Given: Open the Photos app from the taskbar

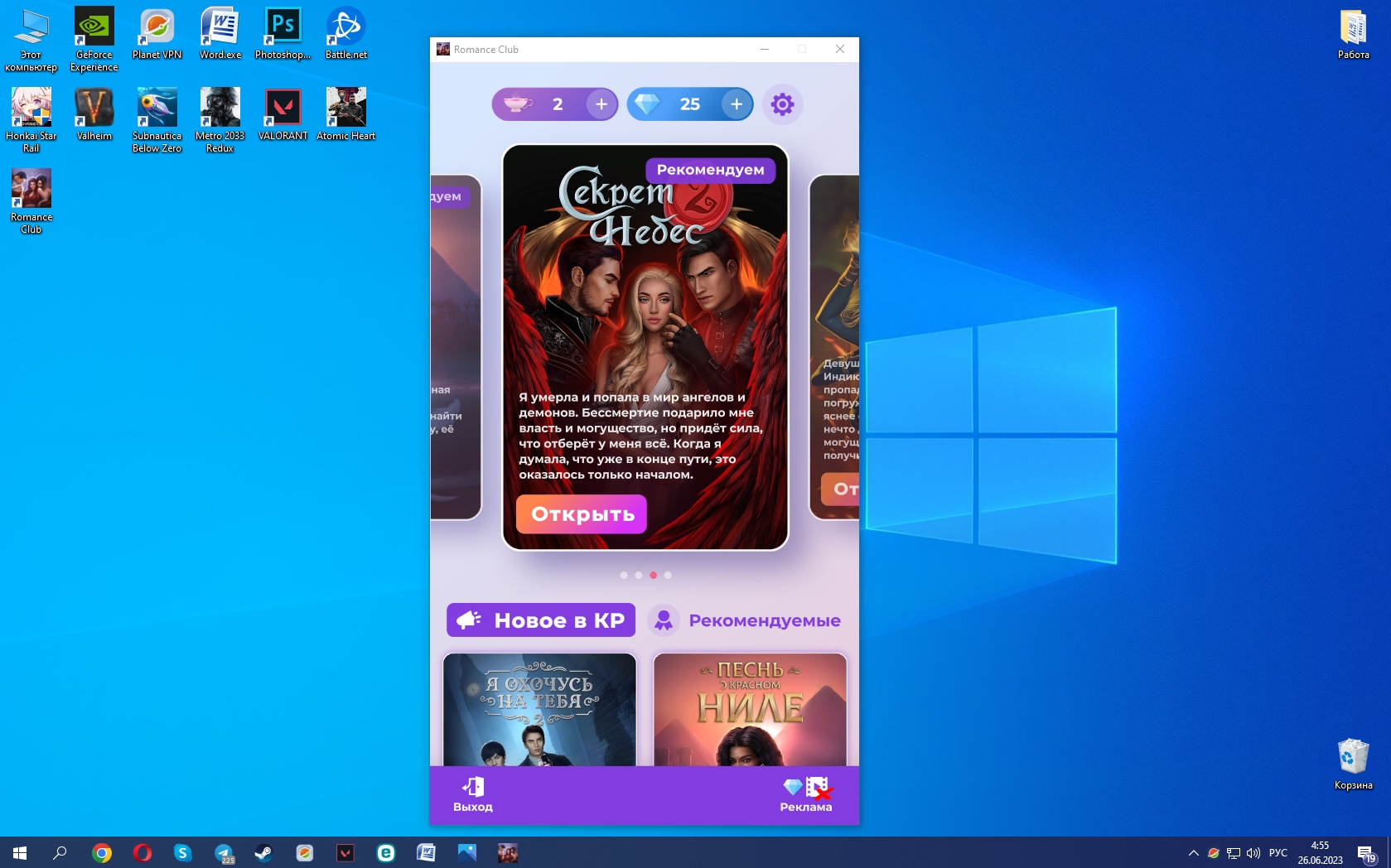Looking at the screenshot, I should click(x=466, y=852).
